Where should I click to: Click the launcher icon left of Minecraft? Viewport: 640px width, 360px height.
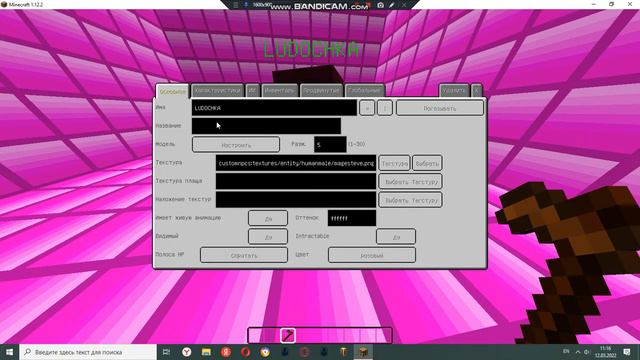pos(344,352)
